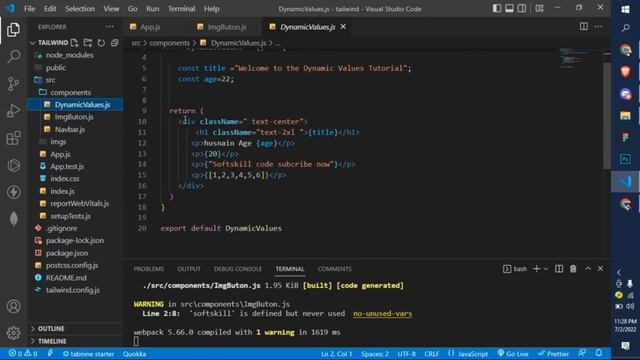
Task: Expand the TIMELINE section
Action: coord(52,341)
